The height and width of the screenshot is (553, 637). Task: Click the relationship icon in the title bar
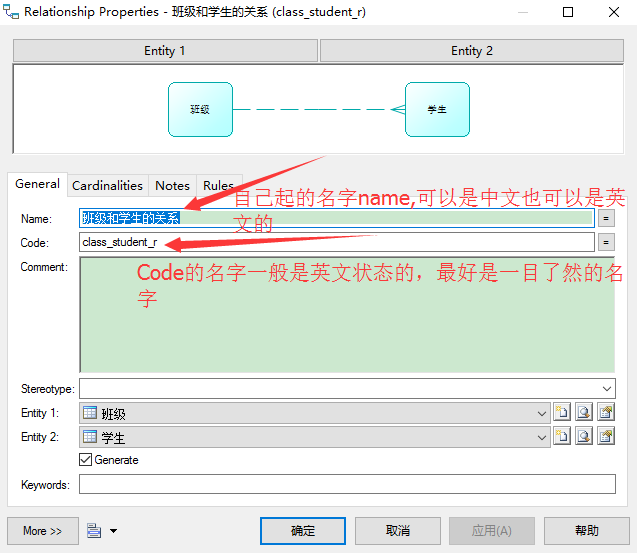11,12
